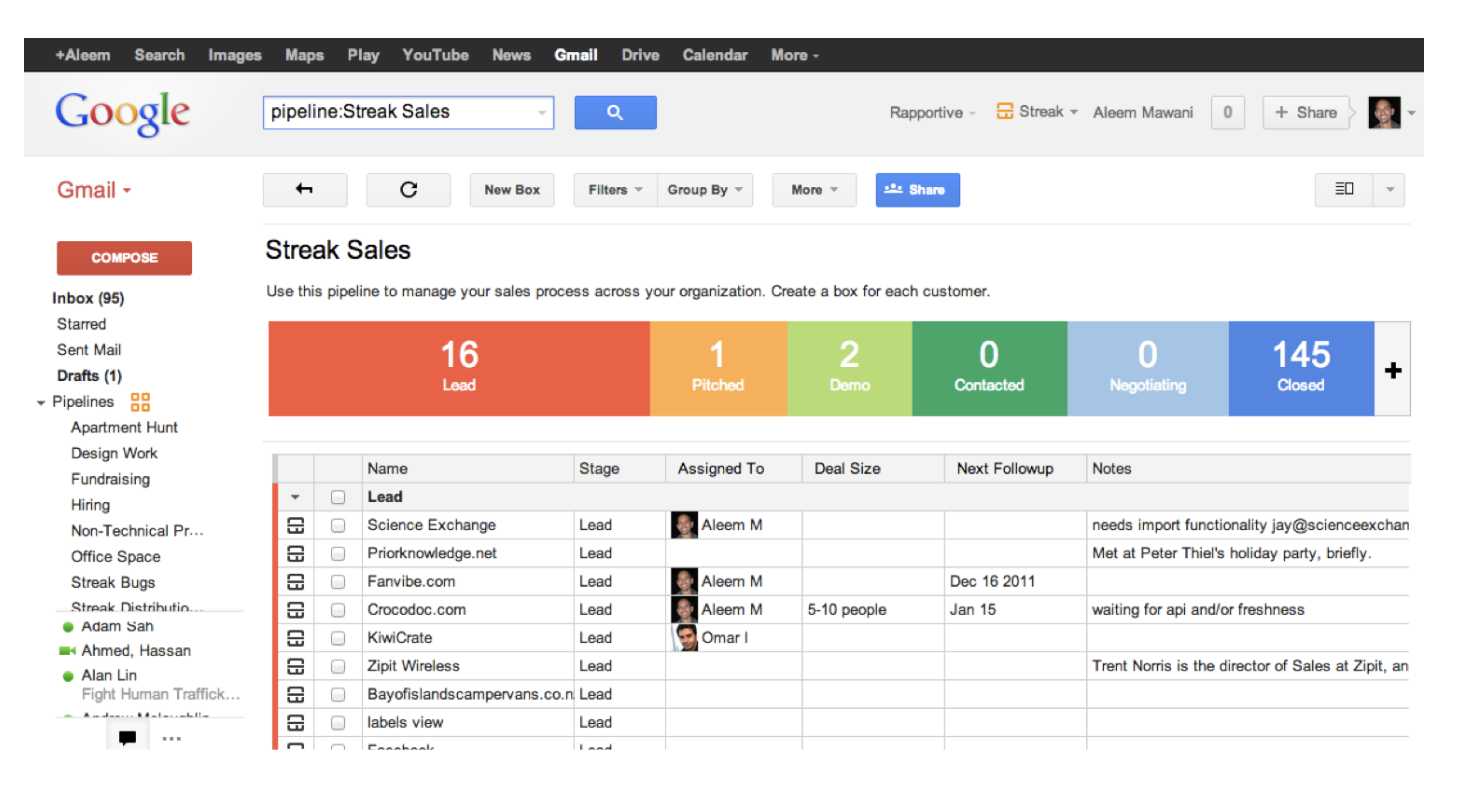The height and width of the screenshot is (802, 1464).
Task: Check the labels view row checkbox
Action: point(338,722)
